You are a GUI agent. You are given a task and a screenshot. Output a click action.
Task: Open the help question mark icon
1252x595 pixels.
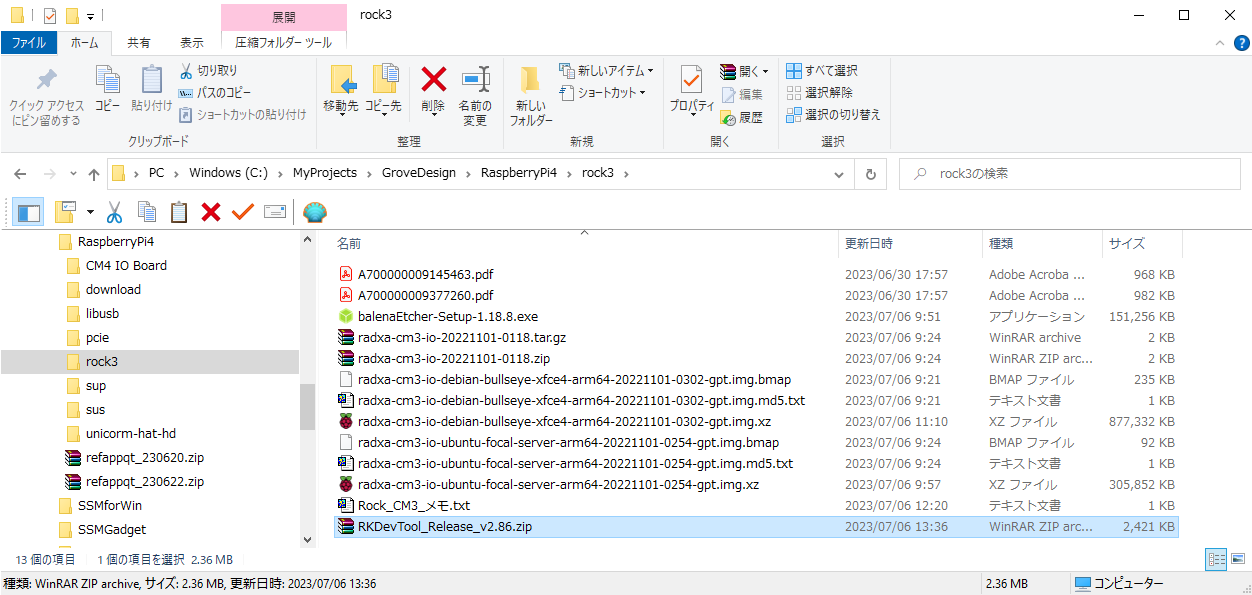[1242, 43]
